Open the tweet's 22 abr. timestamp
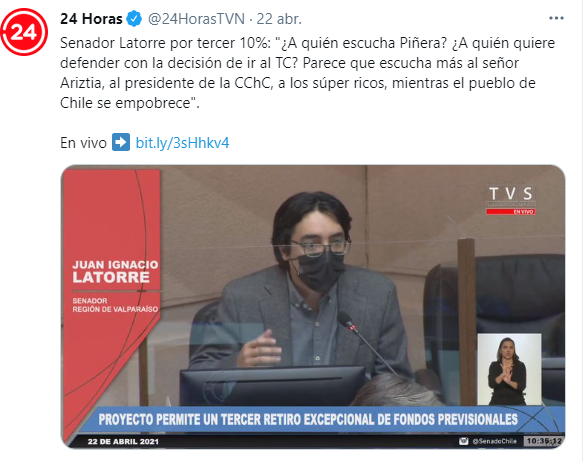Image resolution: width=584 pixels, height=461 pixels. [x=279, y=19]
